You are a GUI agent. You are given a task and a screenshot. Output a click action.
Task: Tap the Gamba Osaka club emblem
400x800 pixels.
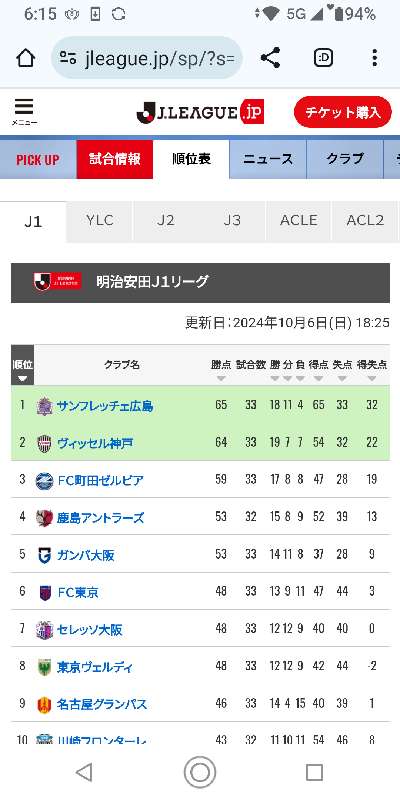pyautogui.click(x=44, y=555)
